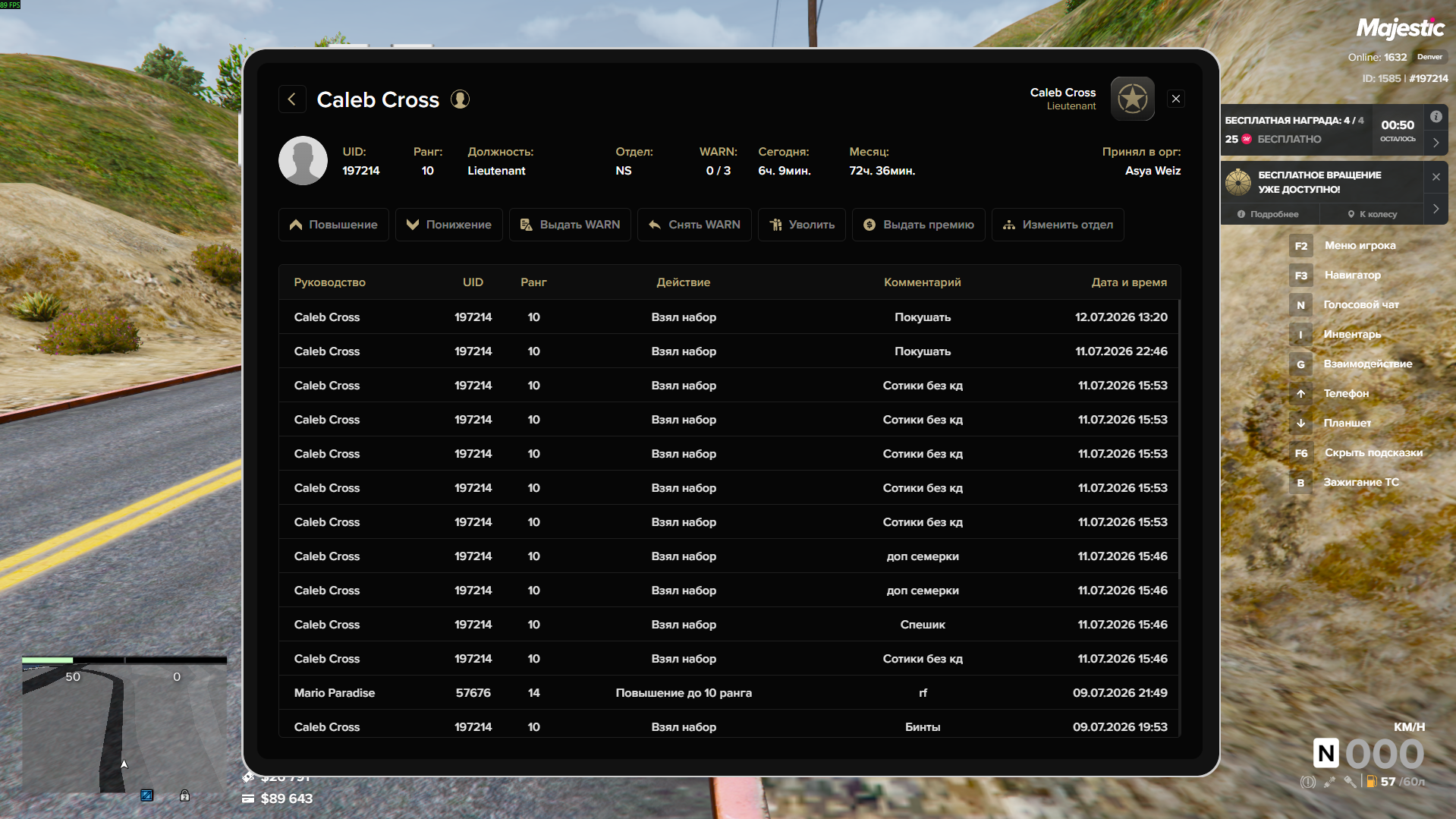Viewport: 1456px width, 819px height.
Task: Open Подробнее in the free spin notification
Action: tap(1269, 214)
